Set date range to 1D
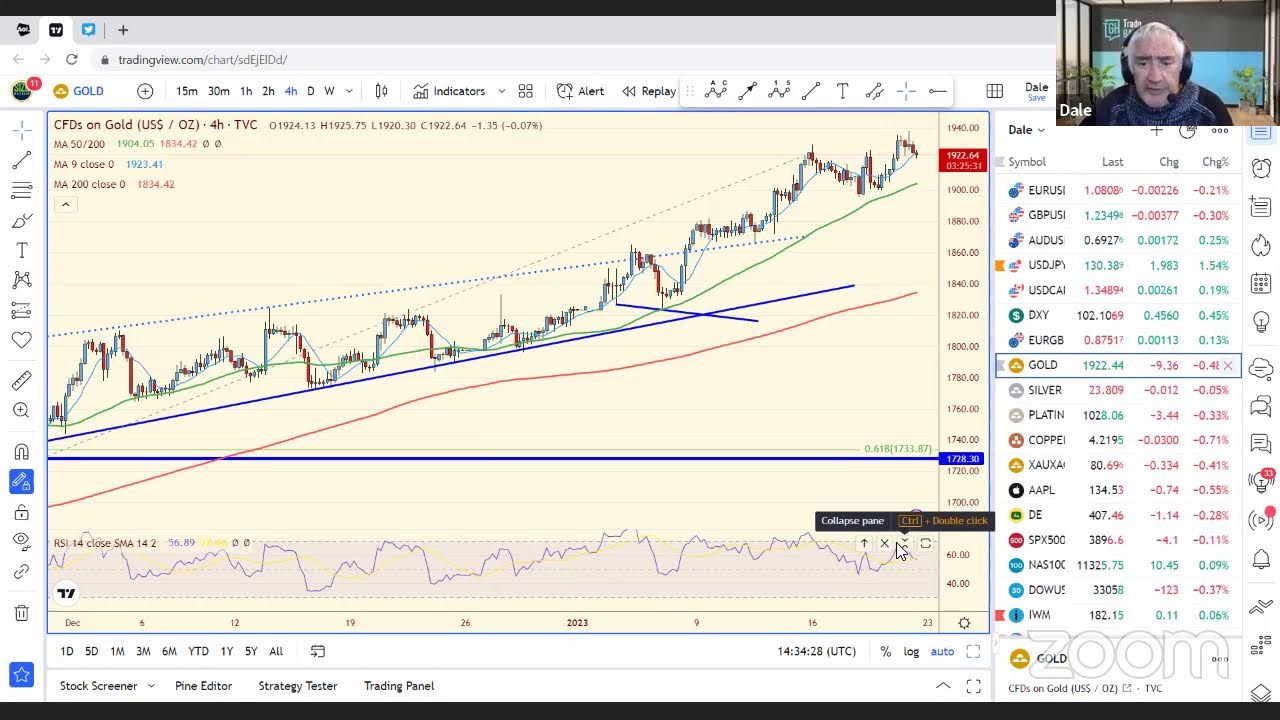Screen dimensions: 1280x720 tap(66, 651)
